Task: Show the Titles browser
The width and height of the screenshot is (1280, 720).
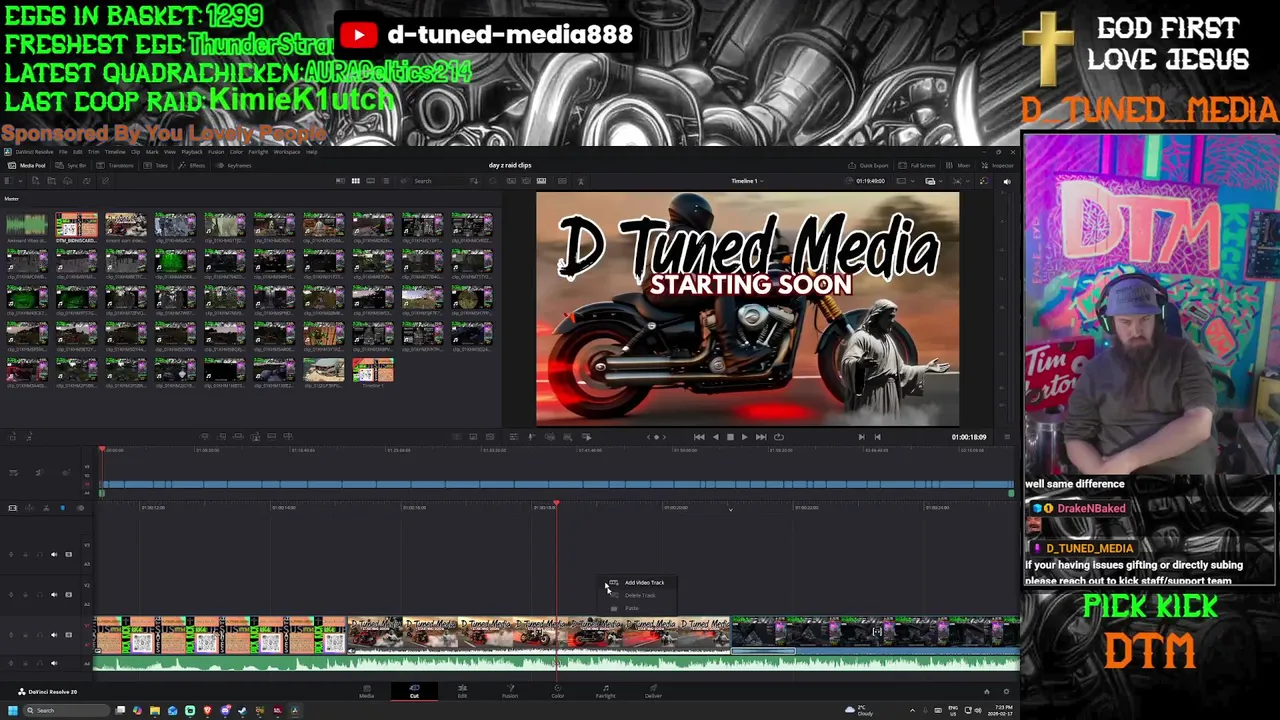Action: (157, 165)
